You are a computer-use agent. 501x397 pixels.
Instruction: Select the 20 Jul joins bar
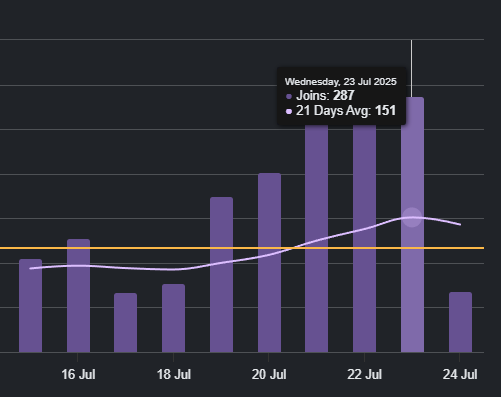coord(269,263)
